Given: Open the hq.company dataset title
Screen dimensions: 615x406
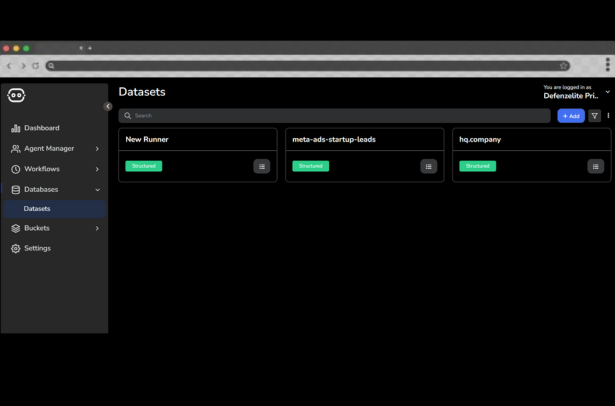Looking at the screenshot, I should (480, 139).
